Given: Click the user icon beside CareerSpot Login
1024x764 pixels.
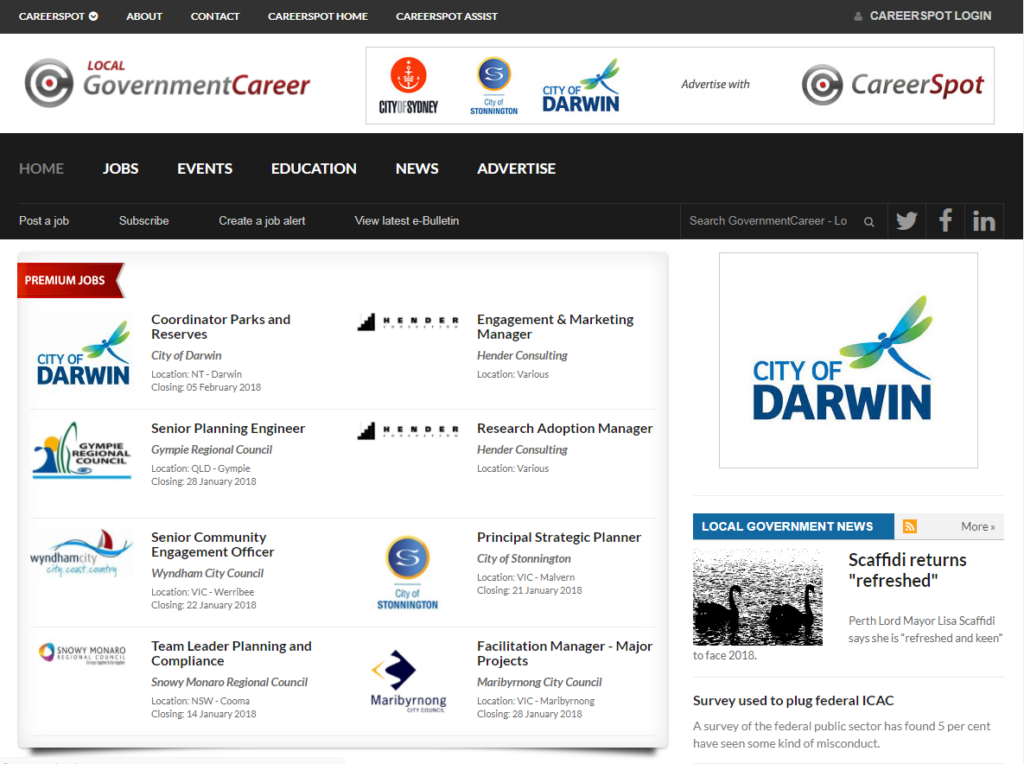Looking at the screenshot, I should [x=858, y=16].
